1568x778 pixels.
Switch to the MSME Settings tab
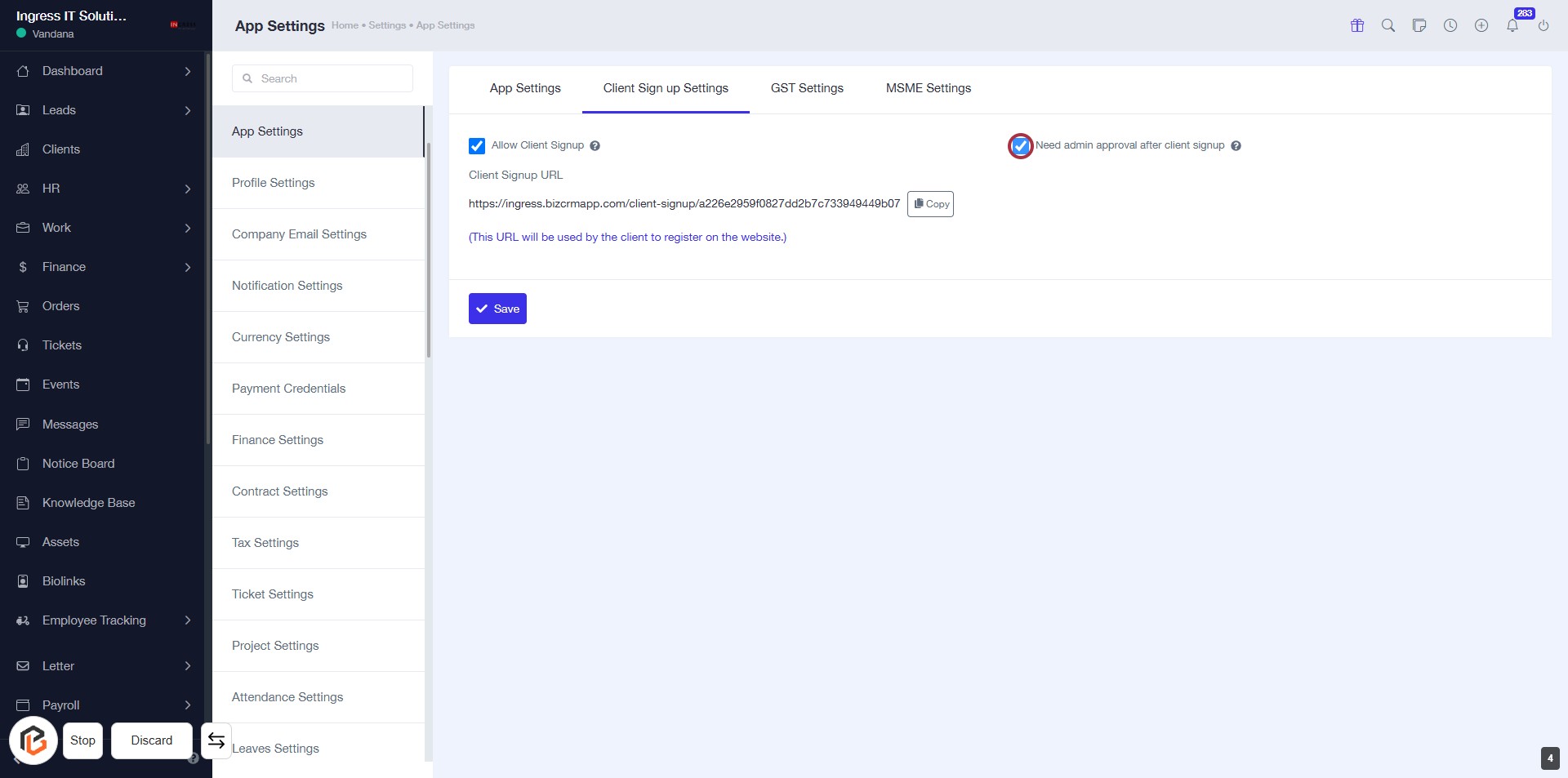click(929, 88)
